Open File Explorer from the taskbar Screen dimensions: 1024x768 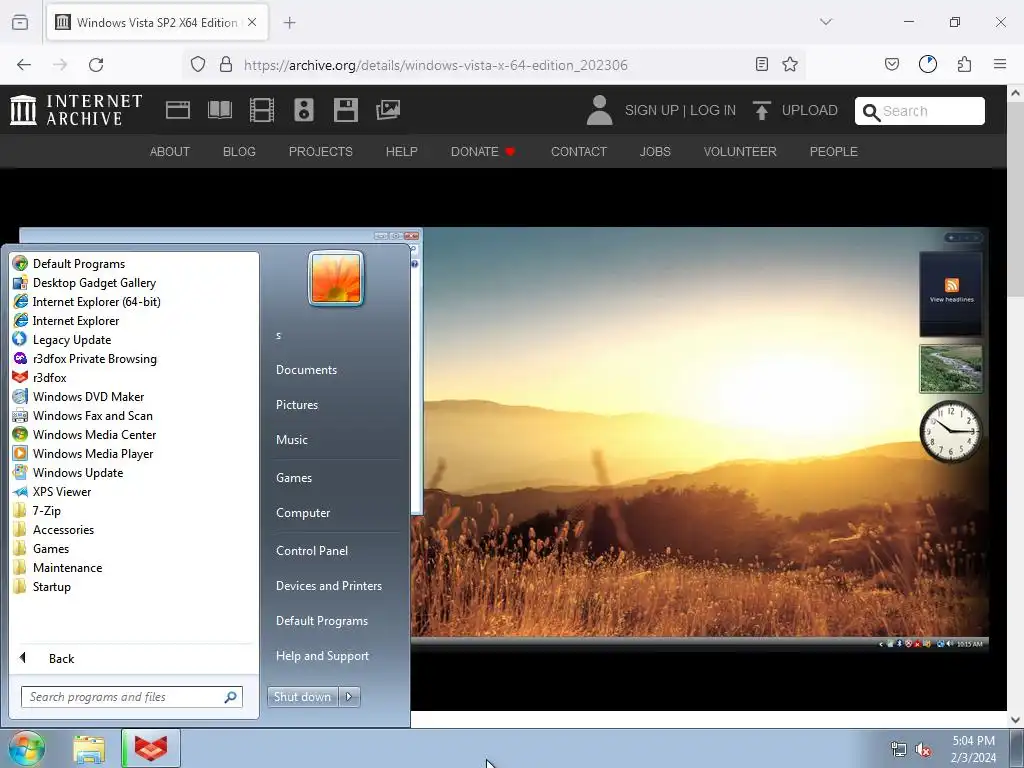89,749
